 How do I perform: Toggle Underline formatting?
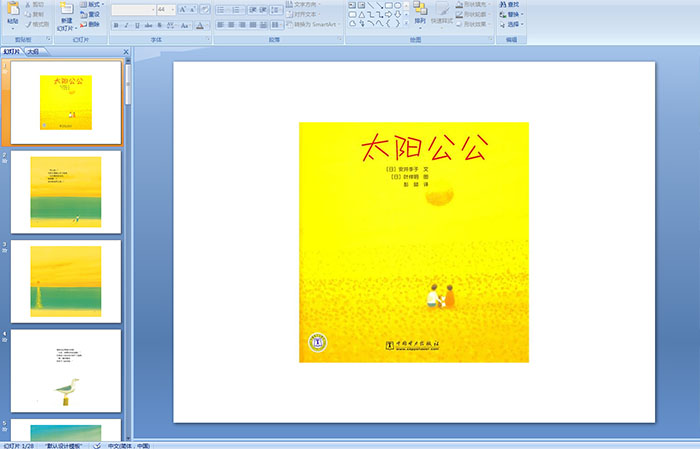137,25
